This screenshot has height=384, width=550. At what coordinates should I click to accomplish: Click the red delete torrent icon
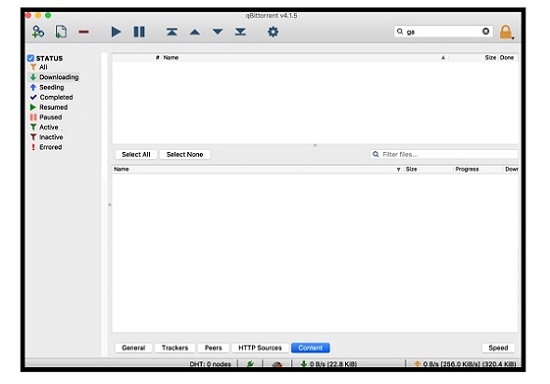(83, 32)
